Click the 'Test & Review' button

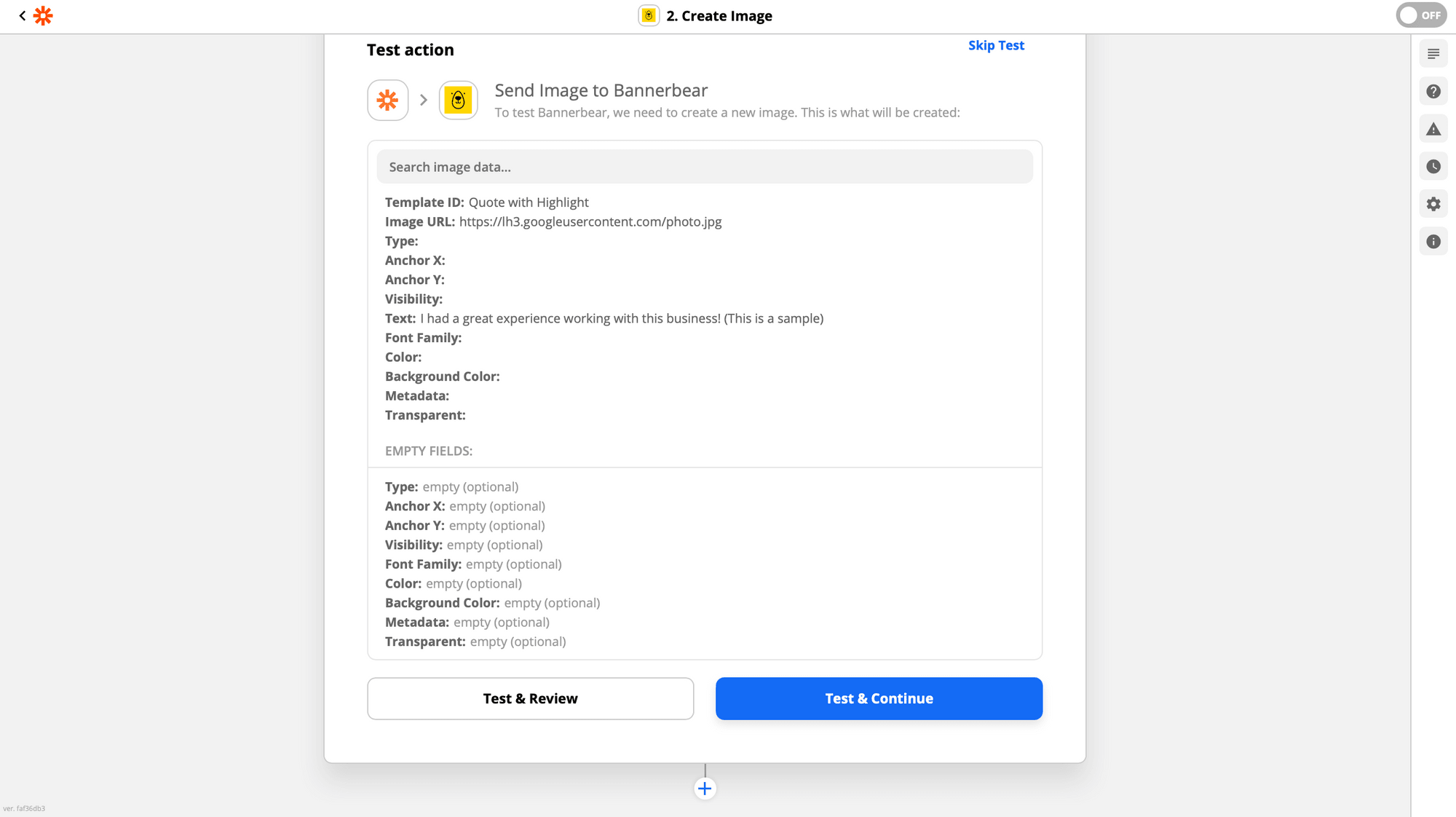[x=530, y=698]
